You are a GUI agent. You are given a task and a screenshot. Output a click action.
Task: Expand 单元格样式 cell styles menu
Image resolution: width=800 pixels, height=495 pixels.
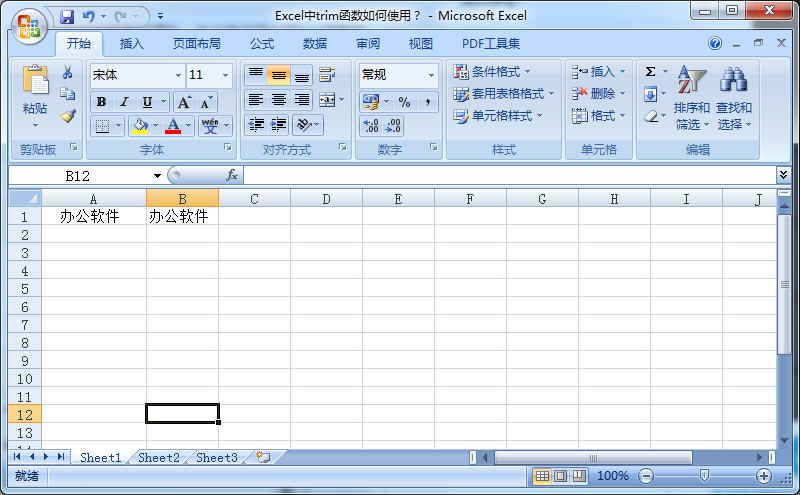pyautogui.click(x=497, y=116)
